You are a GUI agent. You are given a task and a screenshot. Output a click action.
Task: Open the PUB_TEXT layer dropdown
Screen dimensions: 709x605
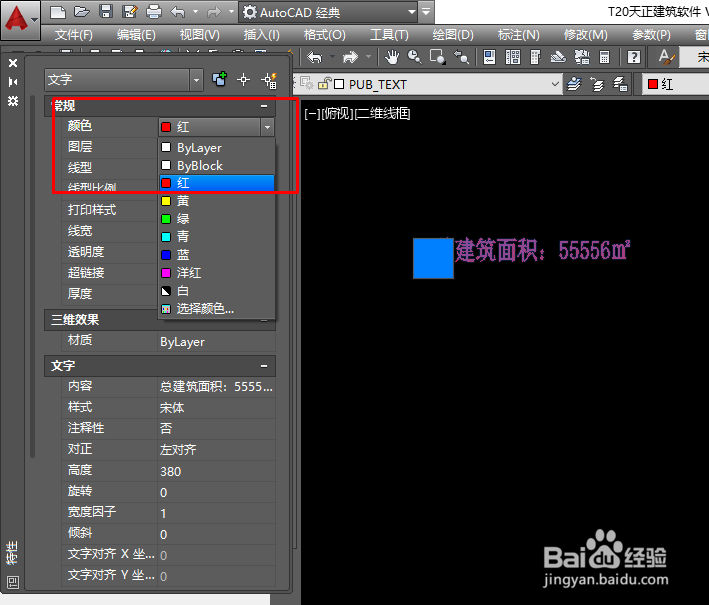[x=555, y=84]
